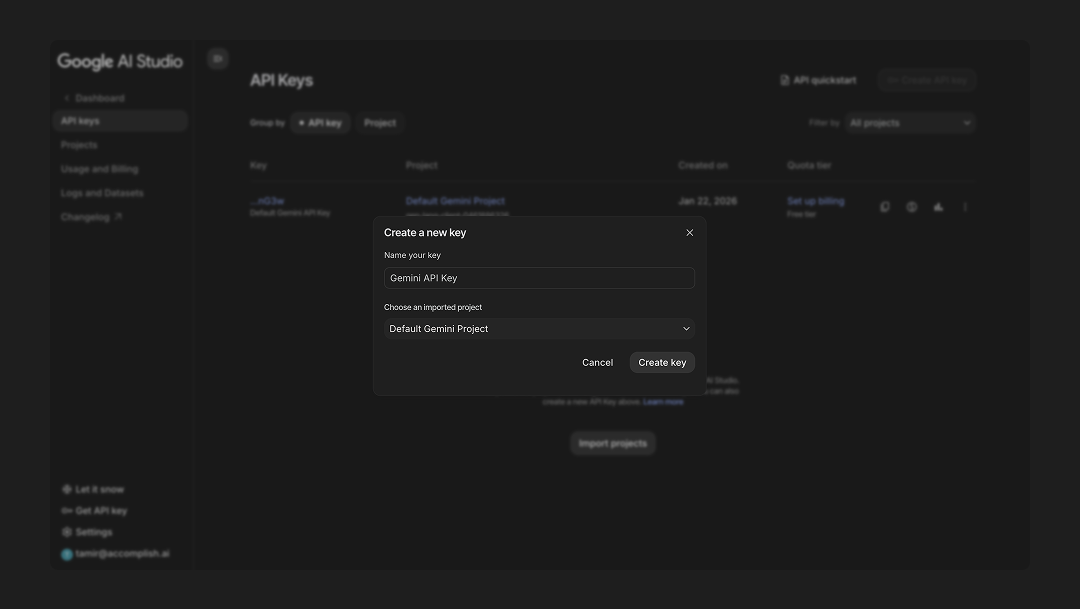Screen dimensions: 1080x609
Task: Click the Create a new key dialog title
Action: (425, 233)
